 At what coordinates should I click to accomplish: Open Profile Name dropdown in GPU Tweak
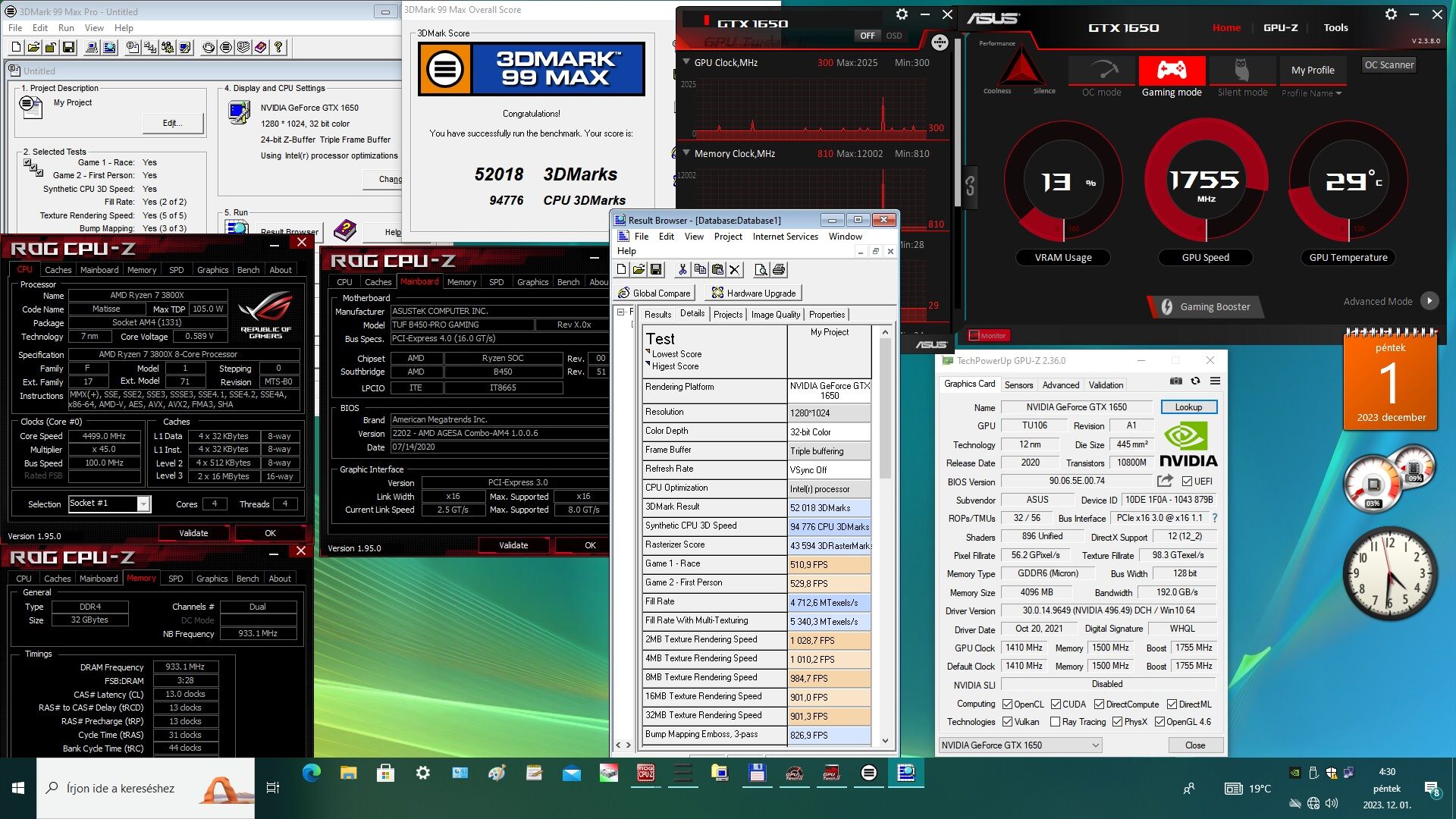pos(1312,93)
